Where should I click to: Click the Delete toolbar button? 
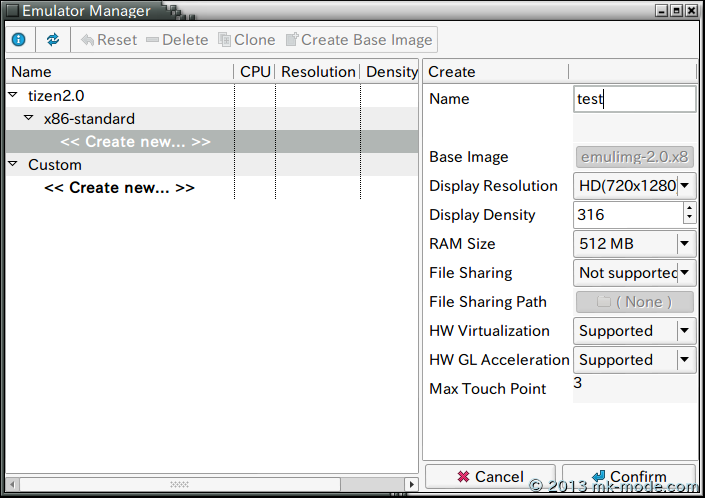pyautogui.click(x=177, y=40)
